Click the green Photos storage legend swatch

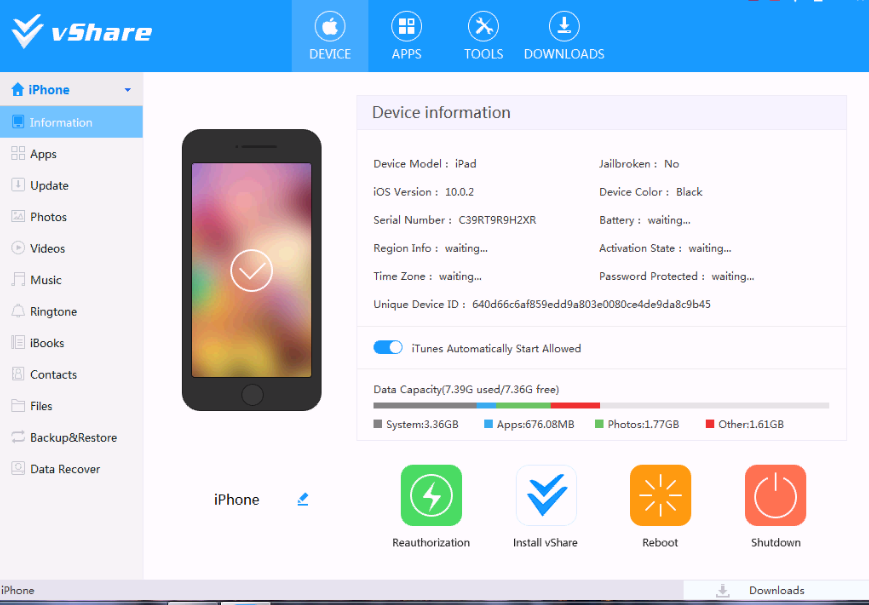coord(599,424)
